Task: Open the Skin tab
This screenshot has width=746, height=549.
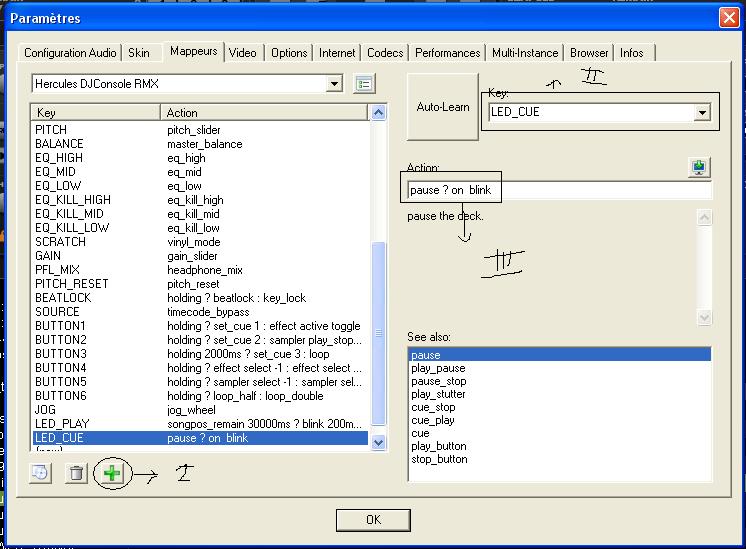Action: click(x=139, y=53)
